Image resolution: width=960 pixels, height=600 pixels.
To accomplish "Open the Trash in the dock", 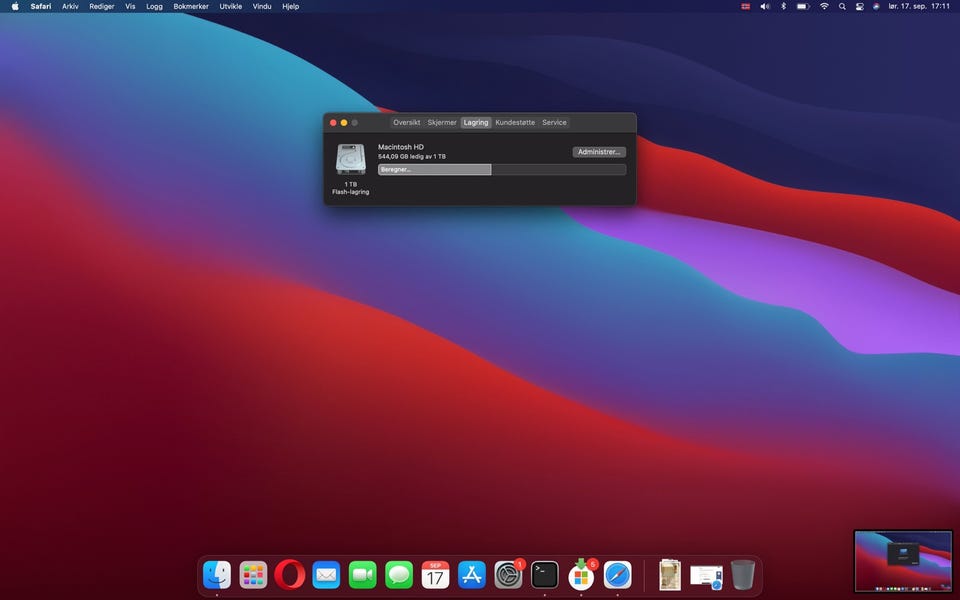I will tap(742, 574).
